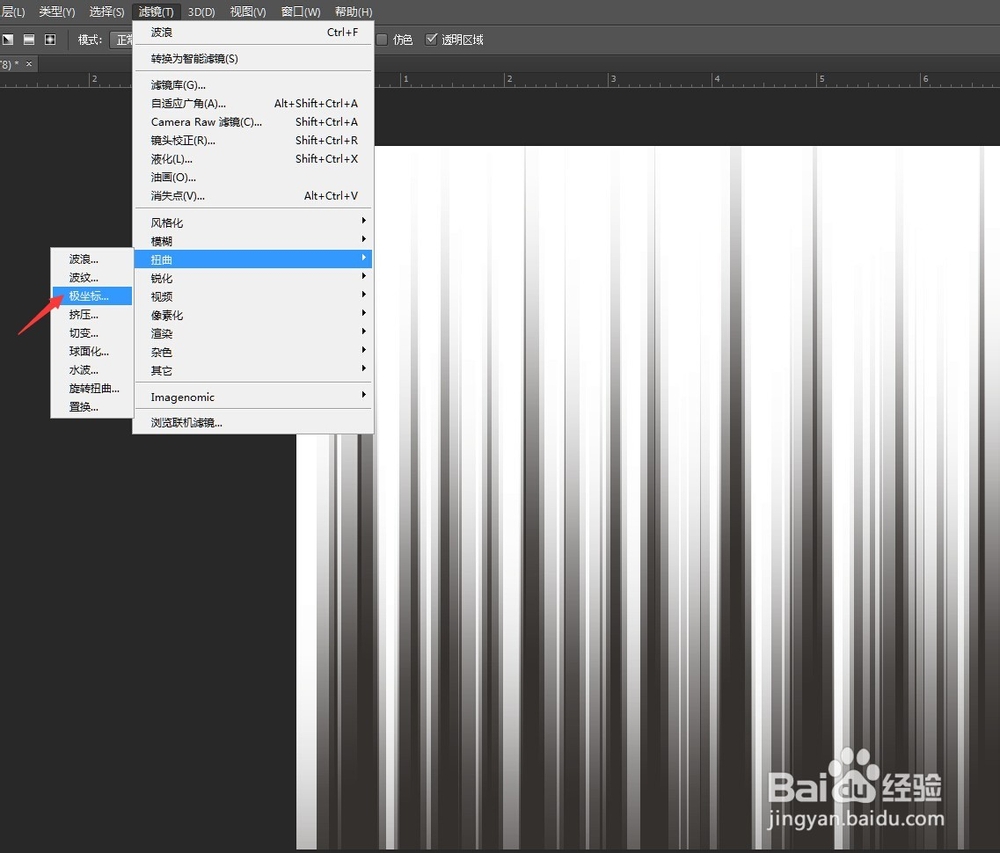The height and width of the screenshot is (853, 1000).
Task: Expand the 锐化 sharpen submenu
Action: click(253, 278)
